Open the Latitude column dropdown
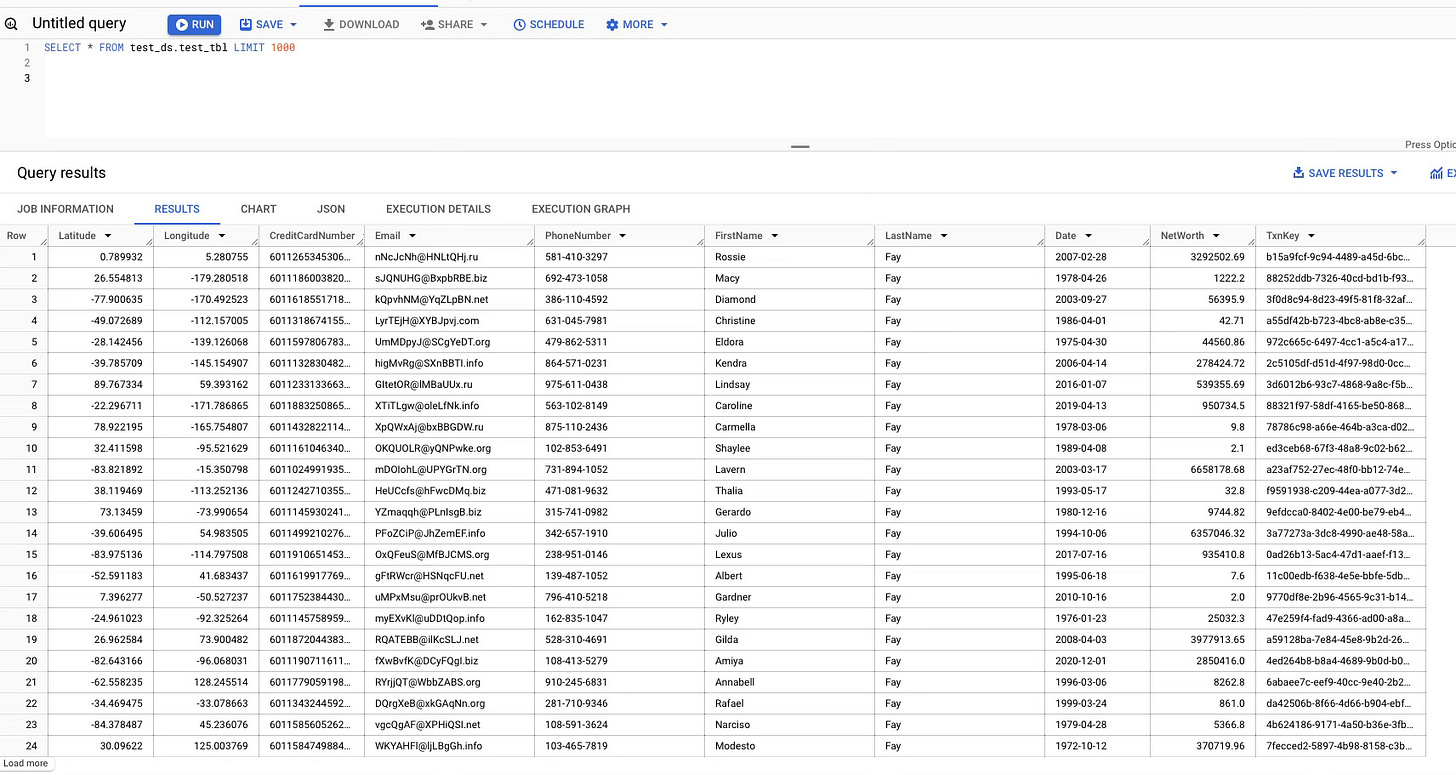Image resolution: width=1456 pixels, height=775 pixels. (x=110, y=235)
